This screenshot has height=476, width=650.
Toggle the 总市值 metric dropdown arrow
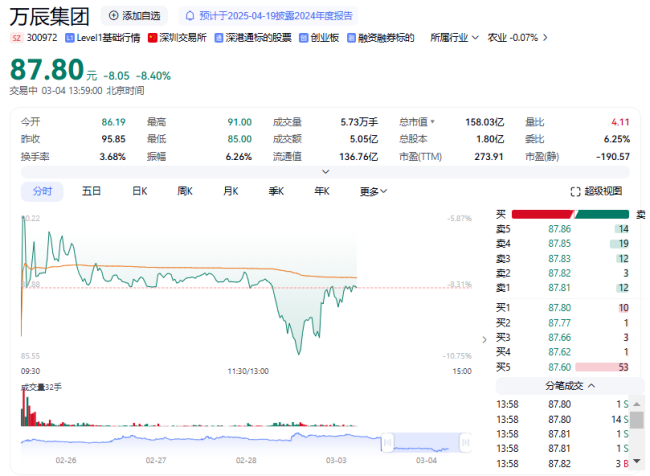433,122
